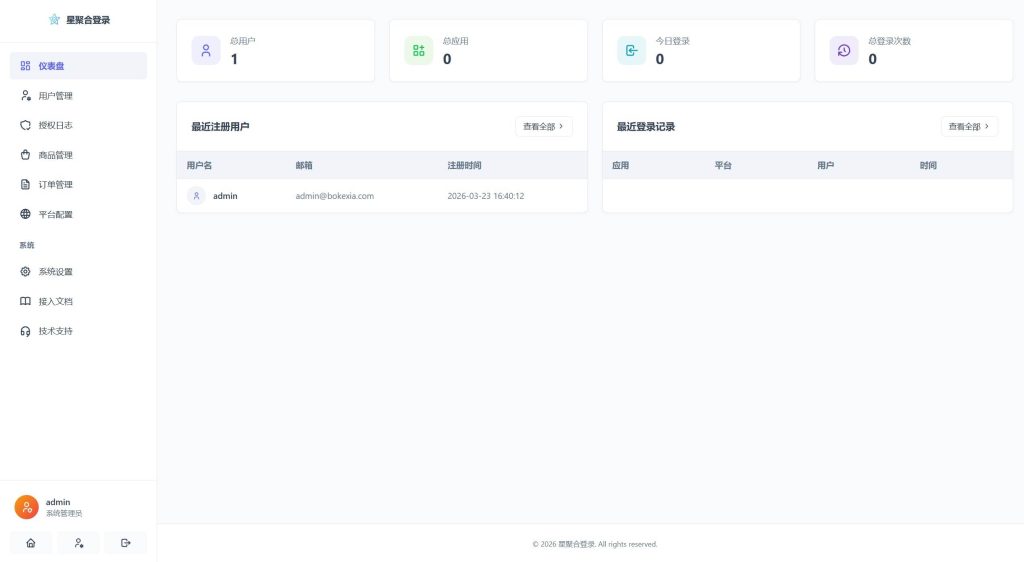1024x562 pixels.
Task: Click the orange admin avatar in the sidebar
Action: tap(27, 507)
